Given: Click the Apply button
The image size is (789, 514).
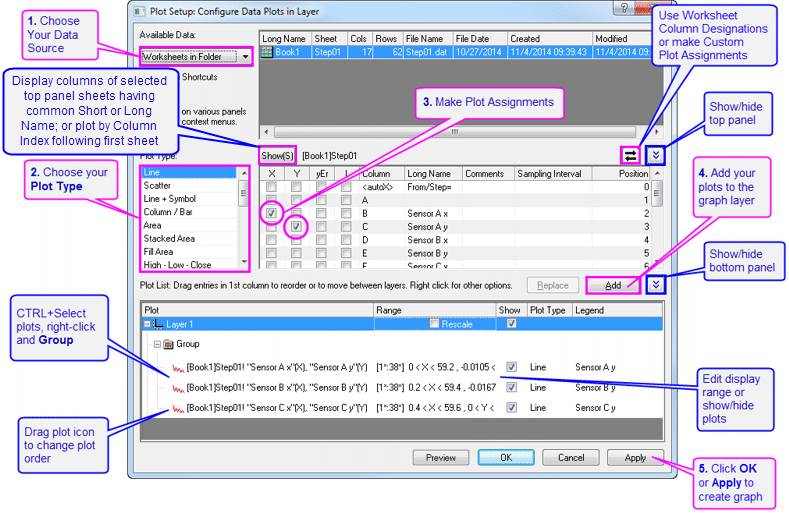Looking at the screenshot, I should point(635,457).
